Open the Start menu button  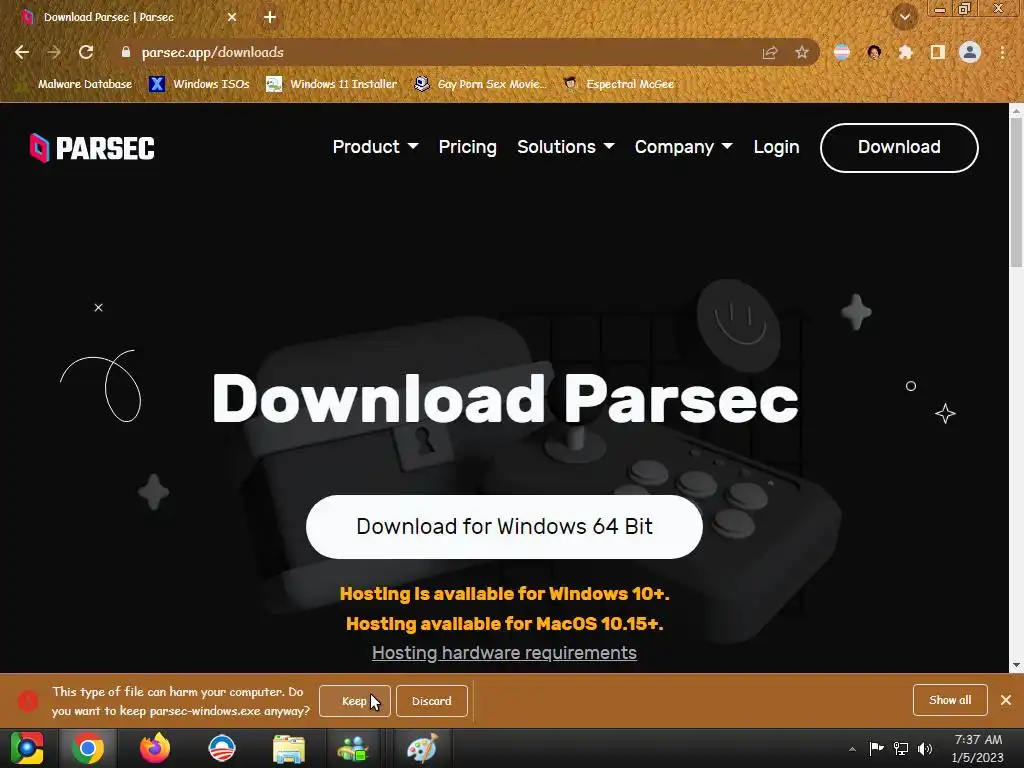[27, 748]
